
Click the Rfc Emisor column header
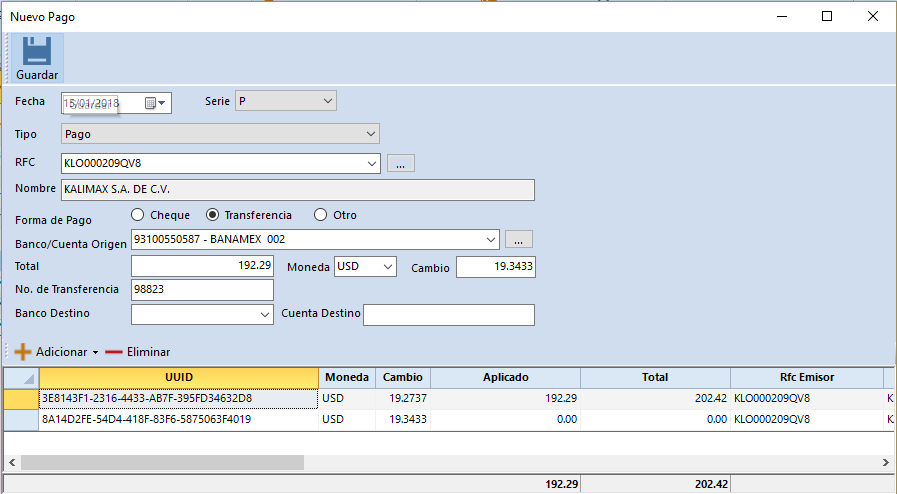pos(806,378)
